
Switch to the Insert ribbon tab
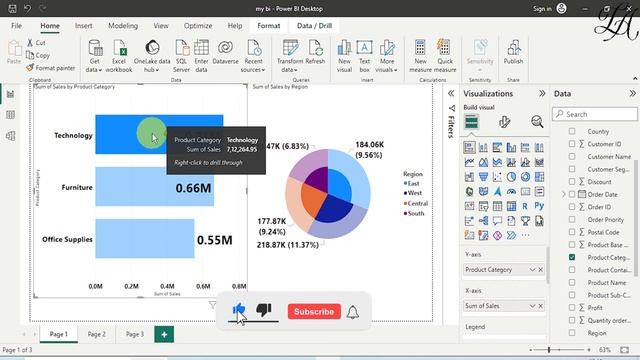point(84,26)
